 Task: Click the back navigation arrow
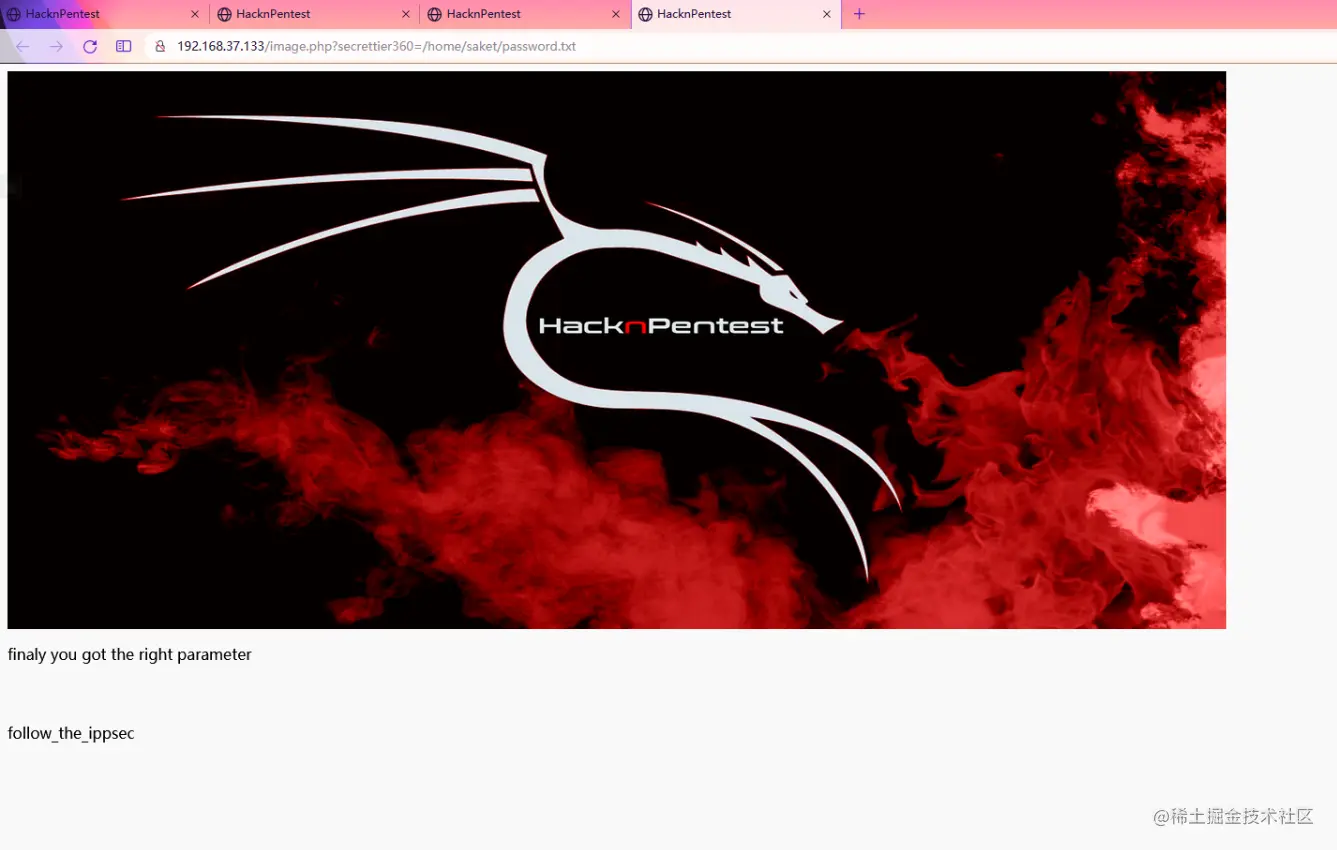23,46
